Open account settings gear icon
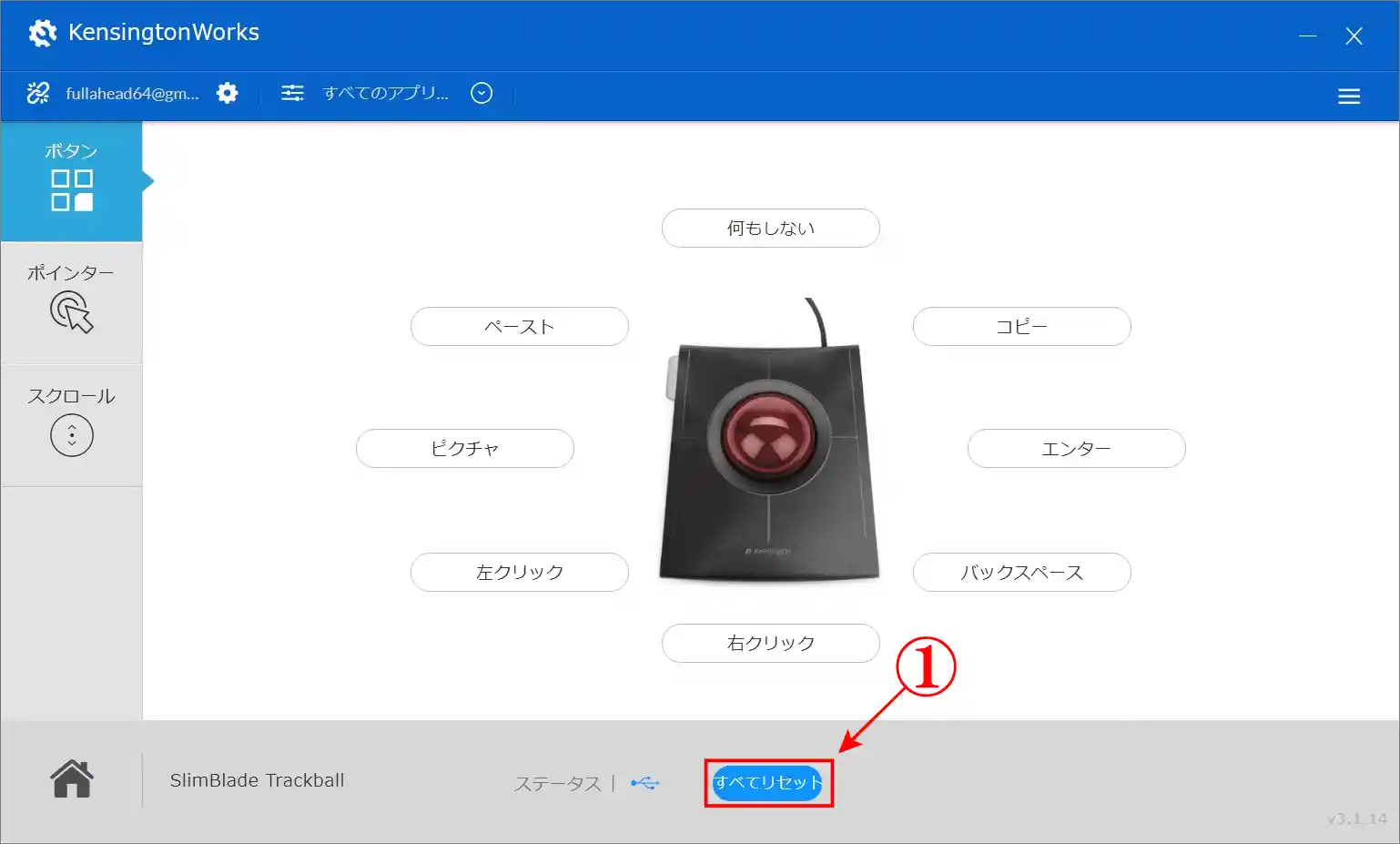This screenshot has width=1400, height=844. (x=228, y=93)
